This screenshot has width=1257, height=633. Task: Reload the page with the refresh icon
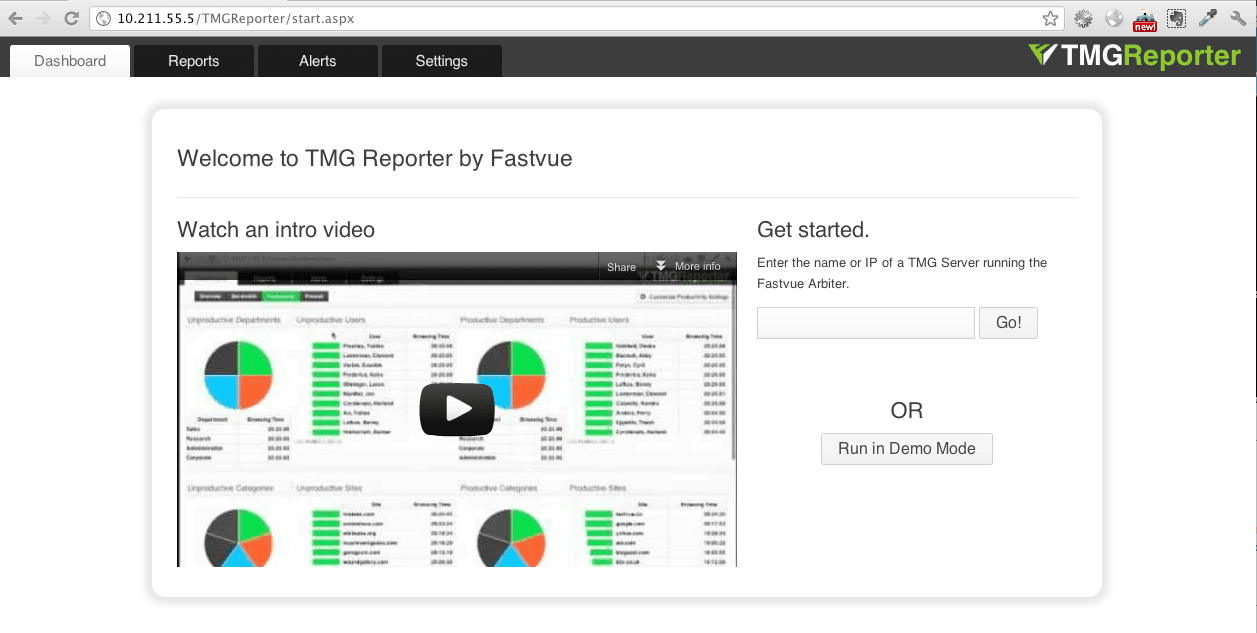(x=71, y=18)
